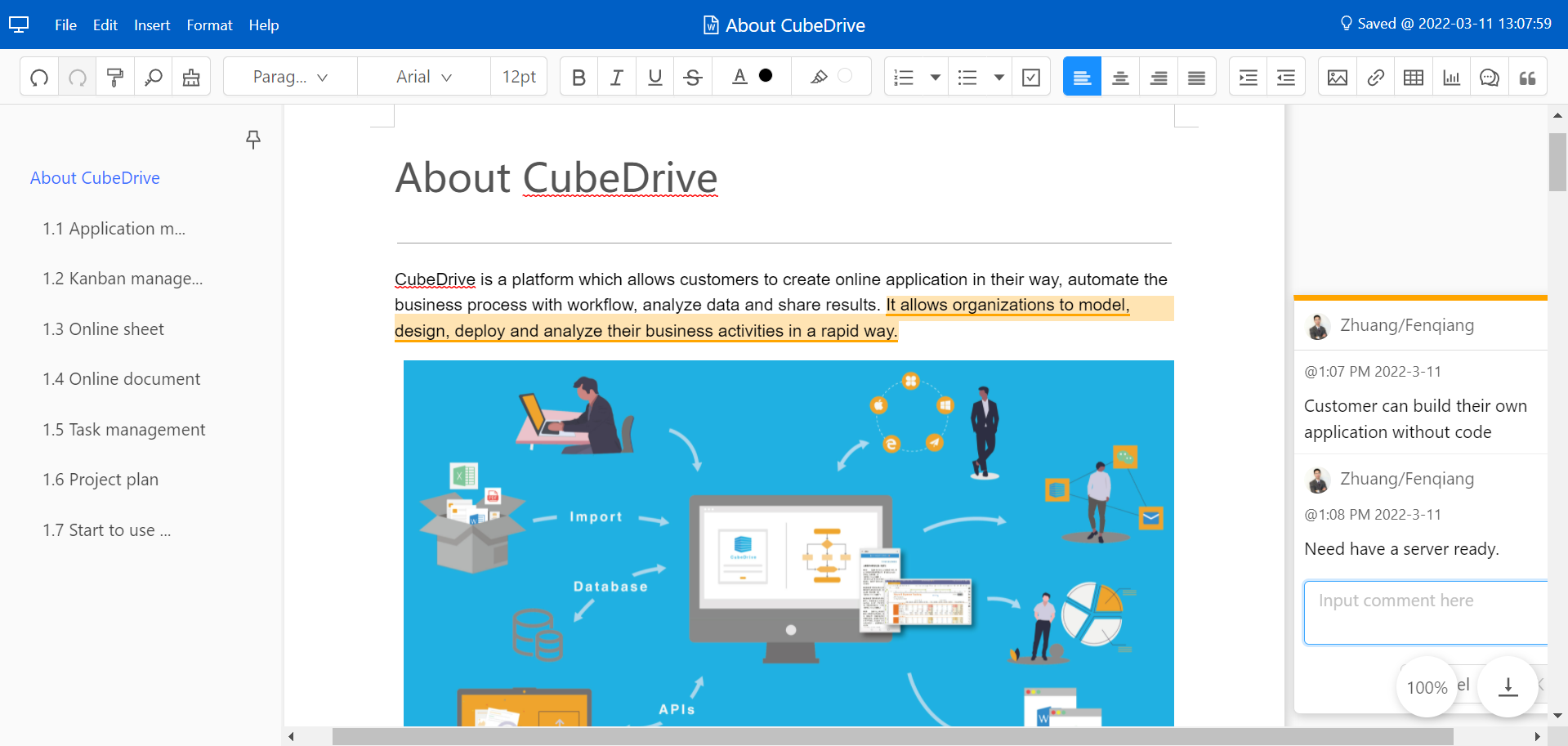The image size is (1568, 746).
Task: Click the horizontal scrollbar thumb
Action: coord(891,737)
